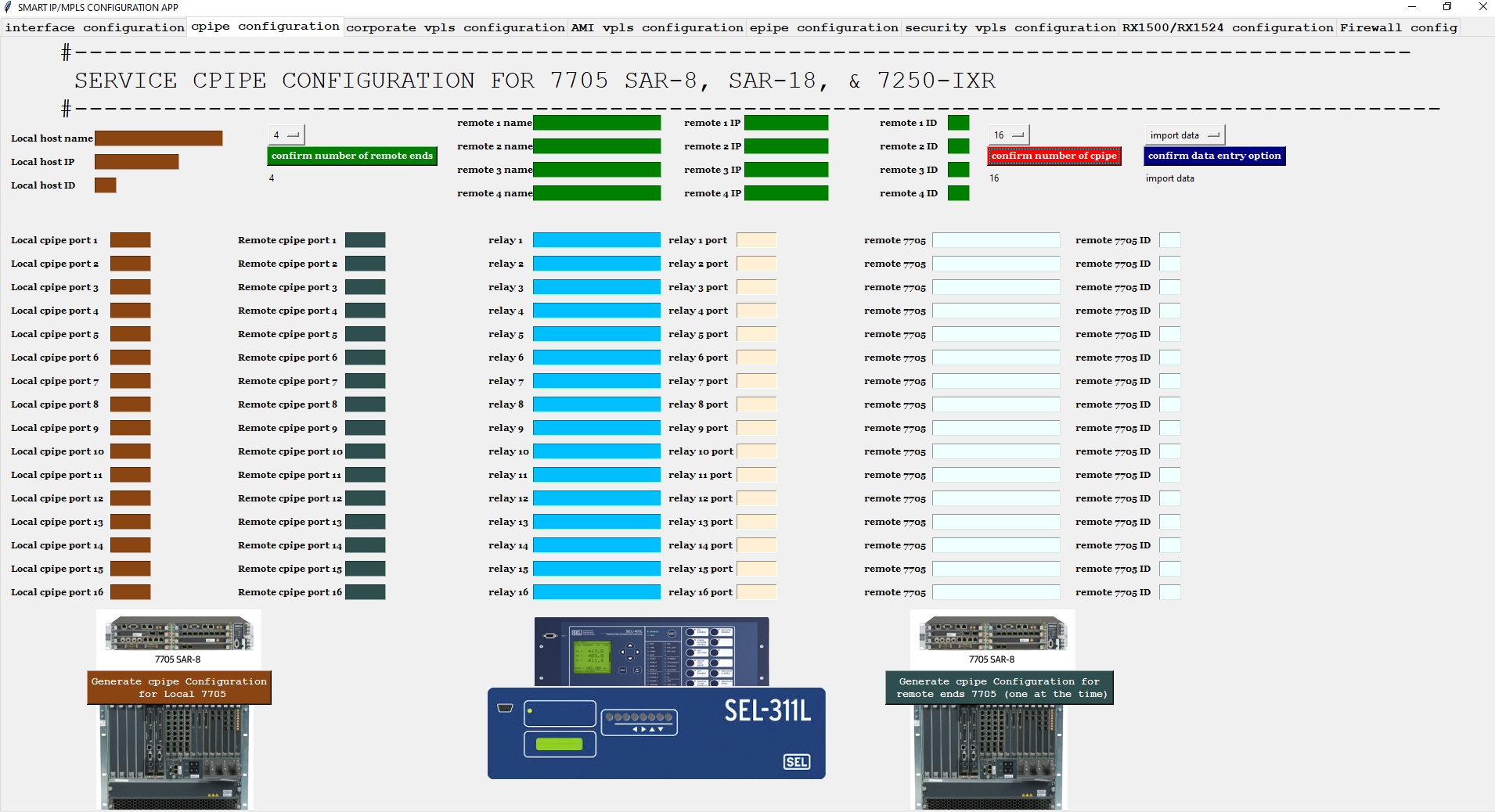1495x812 pixels.
Task: Click remote 7705 ID field in relay 2 row
Action: click(x=1170, y=264)
